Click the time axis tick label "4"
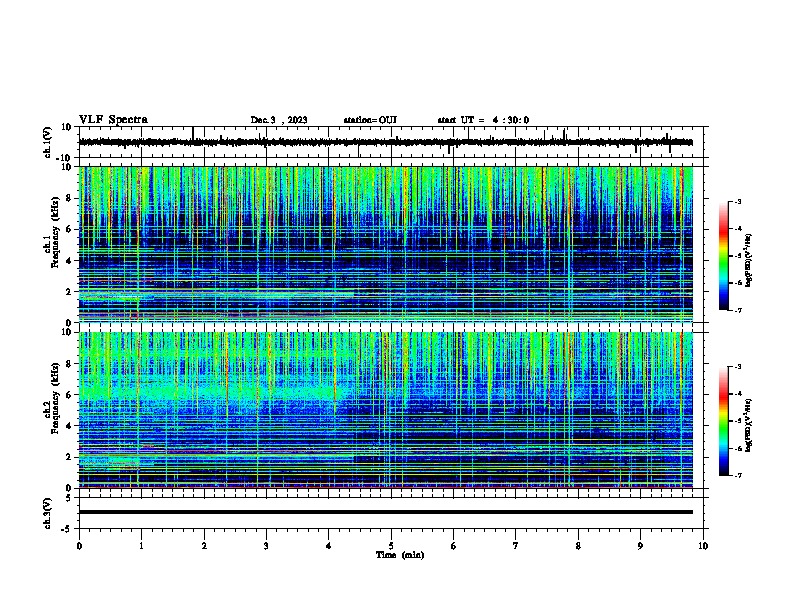 [329, 546]
